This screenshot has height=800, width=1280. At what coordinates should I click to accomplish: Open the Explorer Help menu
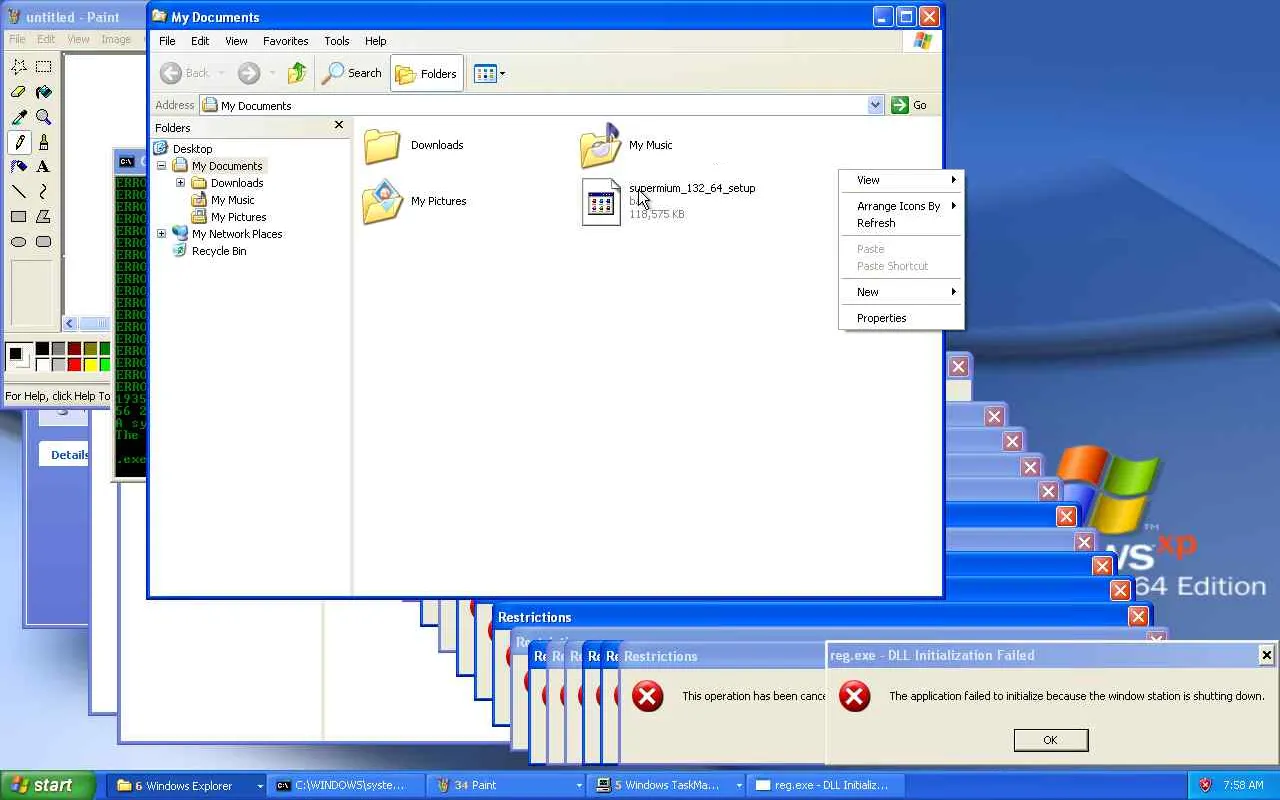tap(376, 41)
